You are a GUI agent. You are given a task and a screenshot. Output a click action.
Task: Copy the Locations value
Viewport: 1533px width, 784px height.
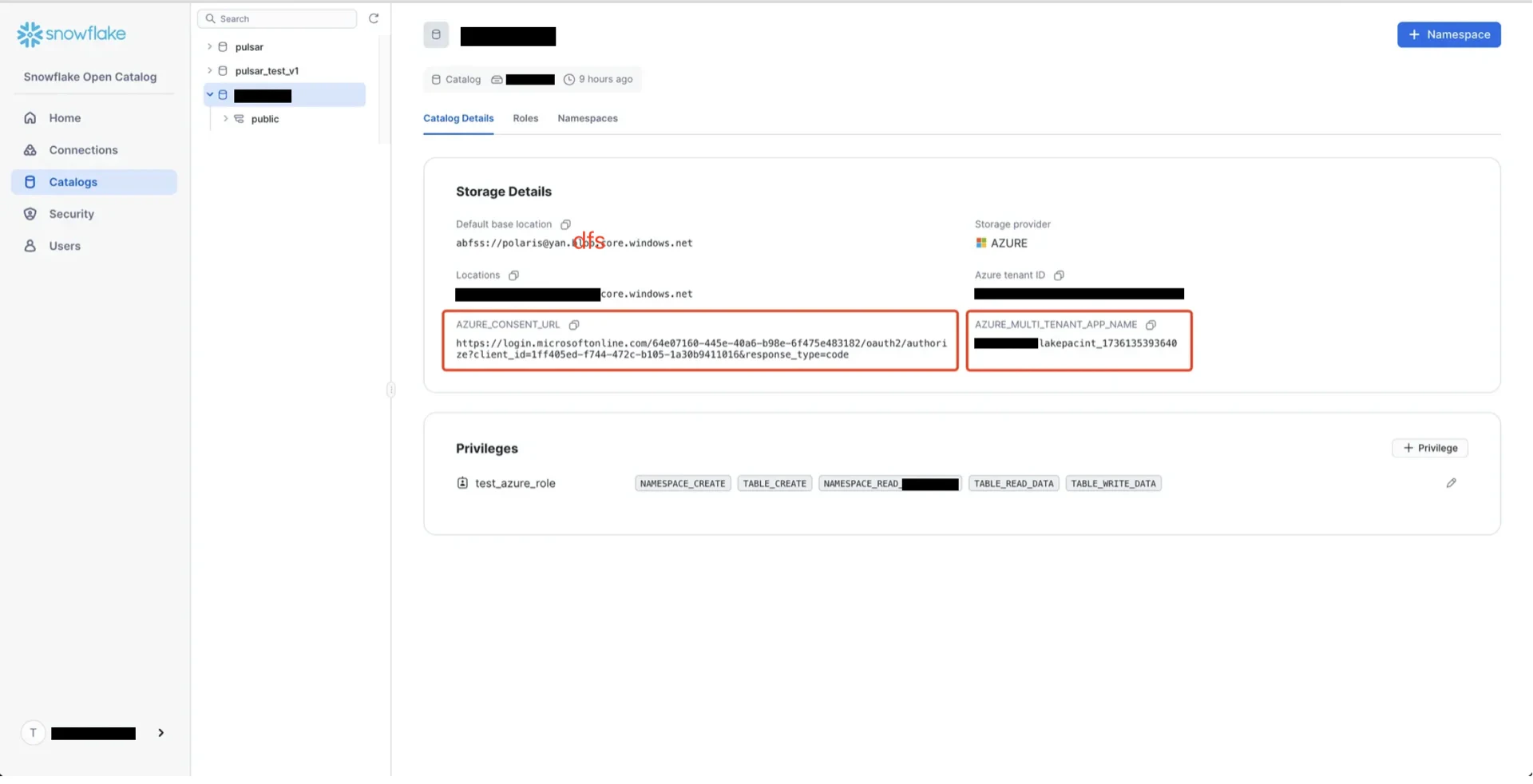tap(513, 275)
